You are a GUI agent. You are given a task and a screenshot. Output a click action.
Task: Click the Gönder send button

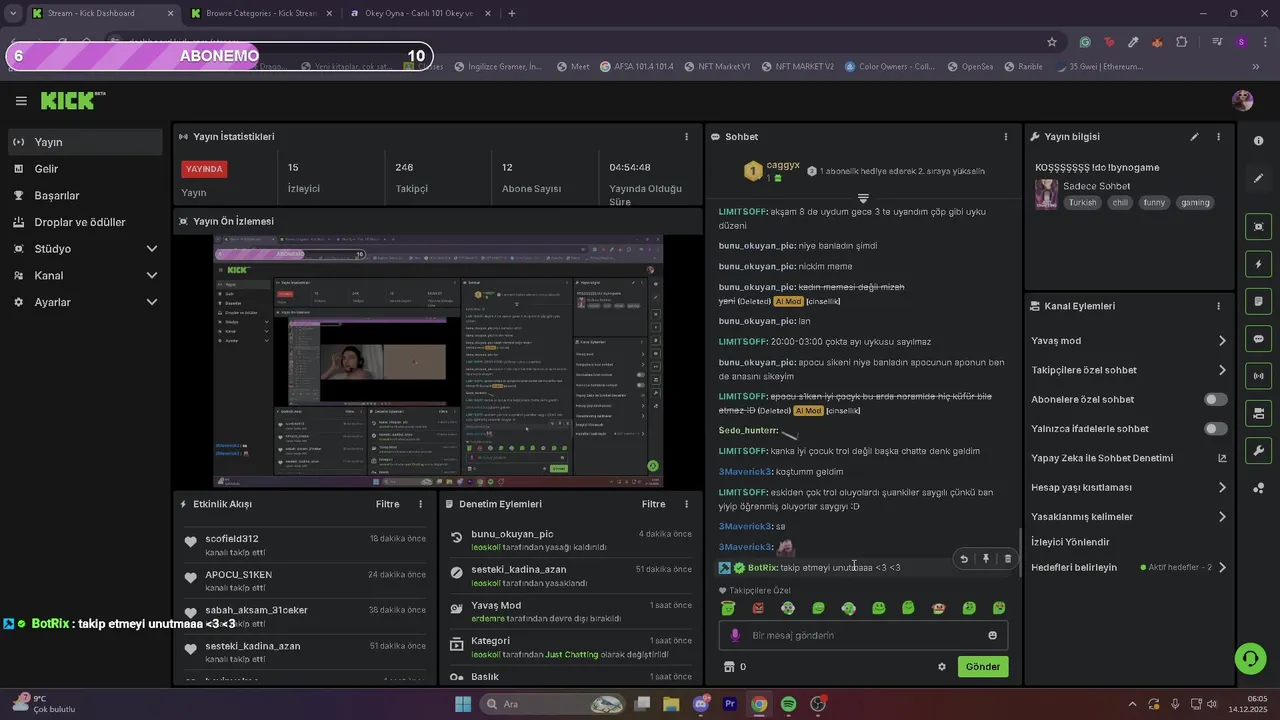[983, 667]
